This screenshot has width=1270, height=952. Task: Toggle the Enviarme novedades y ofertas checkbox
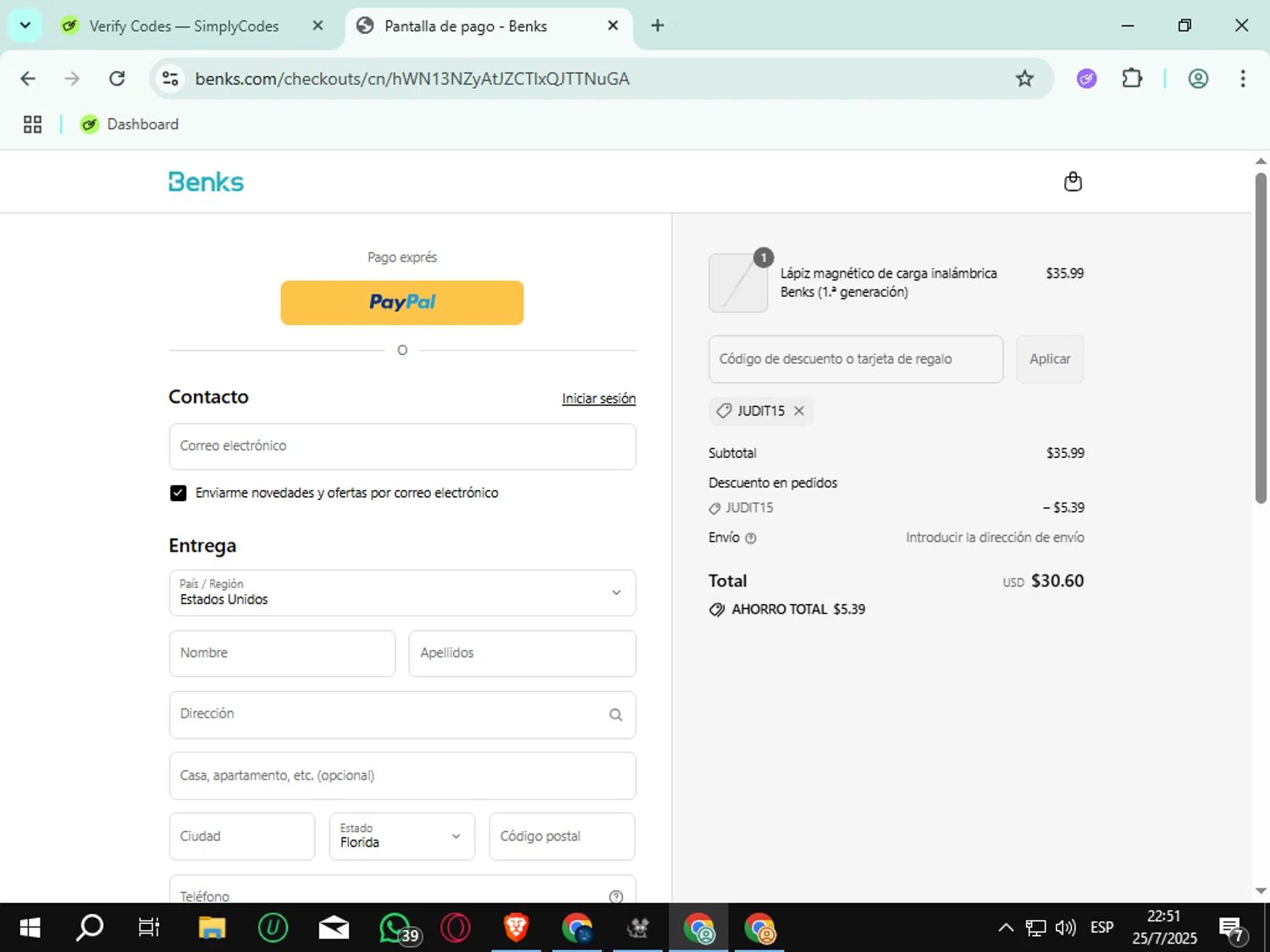[178, 493]
